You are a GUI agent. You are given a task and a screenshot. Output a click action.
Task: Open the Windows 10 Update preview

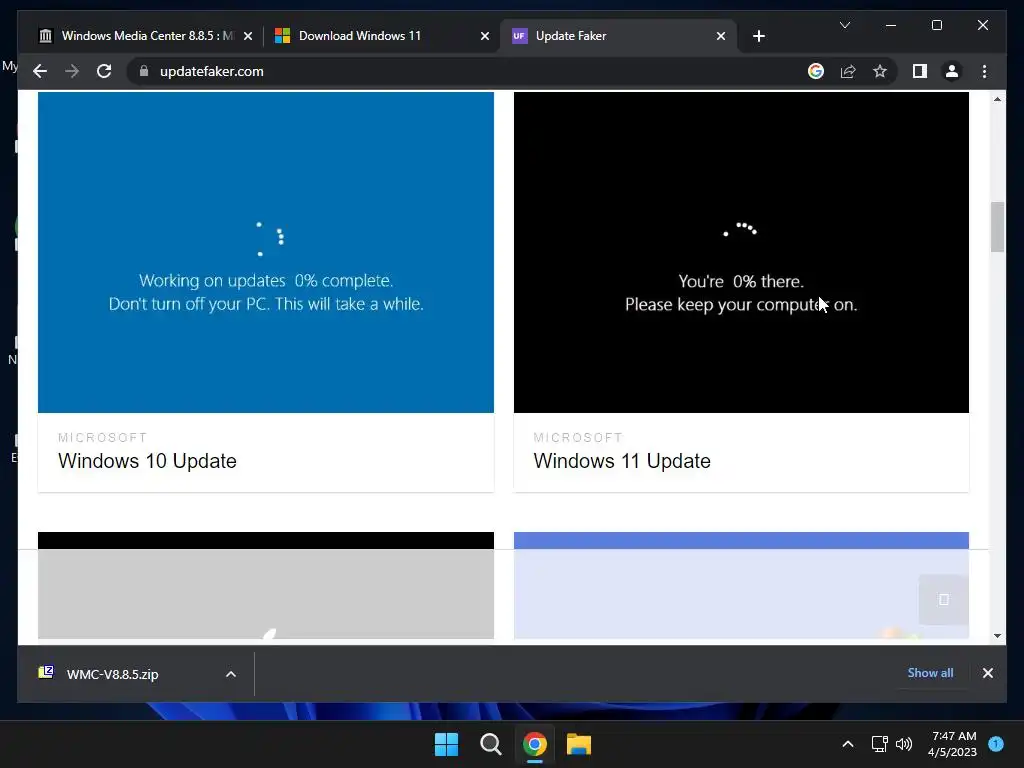[x=266, y=252]
